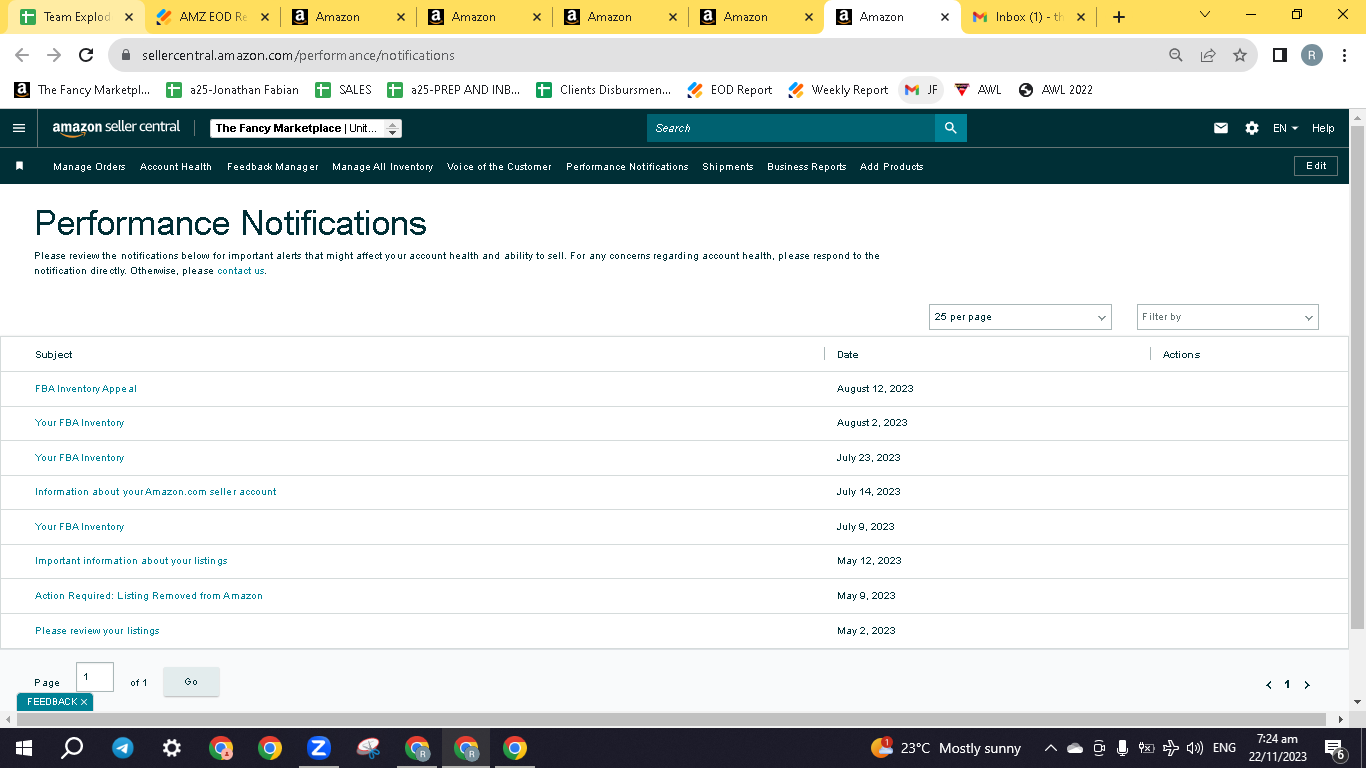Image resolution: width=1366 pixels, height=768 pixels.
Task: Open Information about your Amazon.com seller account
Action: tap(156, 492)
